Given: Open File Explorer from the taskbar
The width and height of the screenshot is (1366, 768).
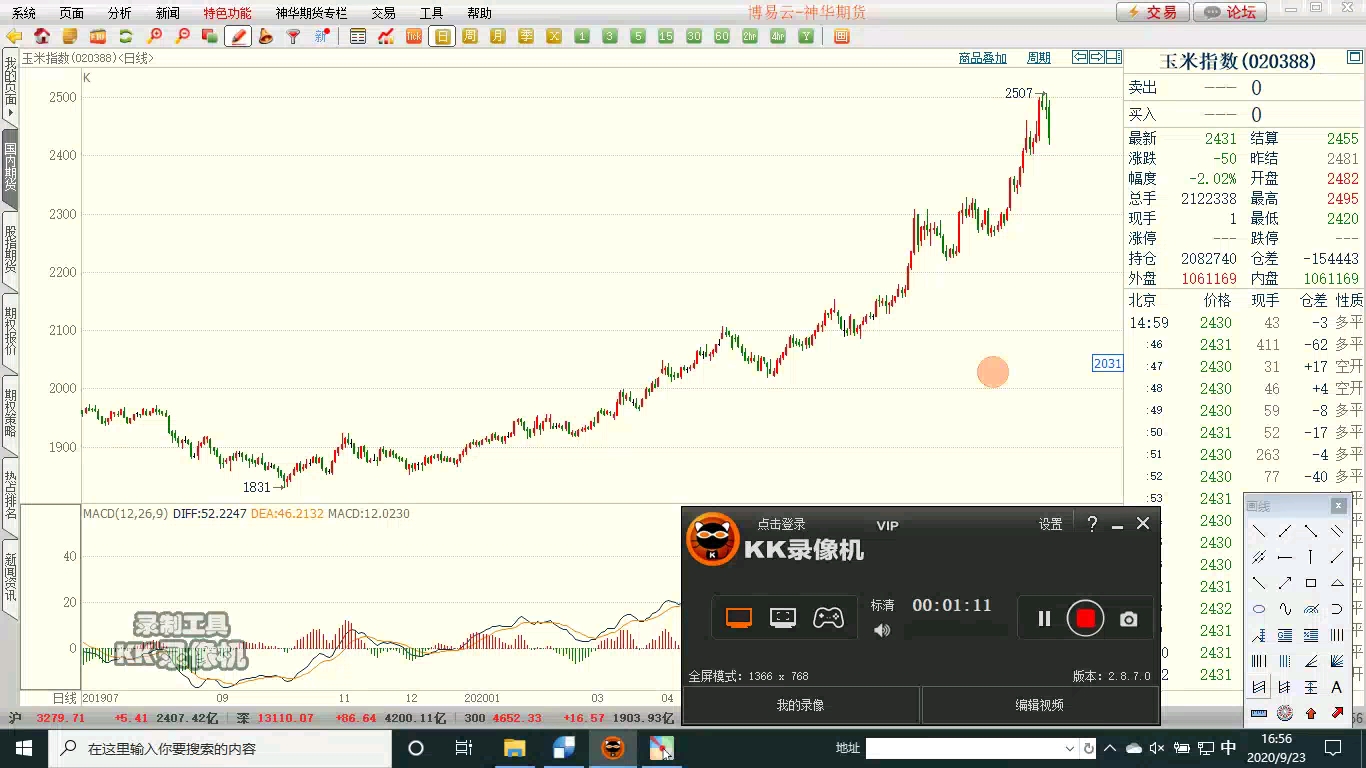Looking at the screenshot, I should point(514,748).
